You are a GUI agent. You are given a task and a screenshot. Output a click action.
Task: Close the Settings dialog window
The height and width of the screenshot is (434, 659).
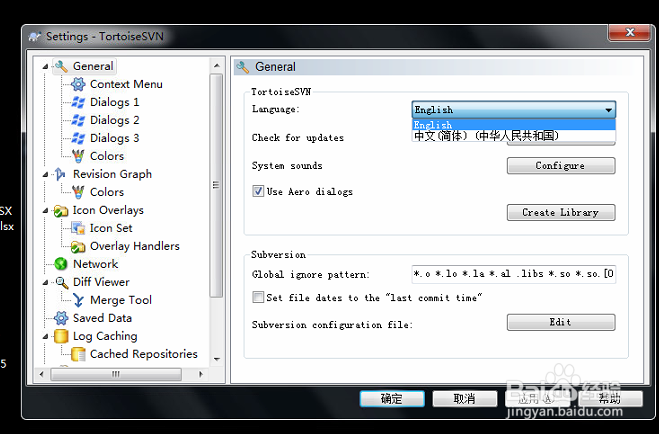[630, 33]
